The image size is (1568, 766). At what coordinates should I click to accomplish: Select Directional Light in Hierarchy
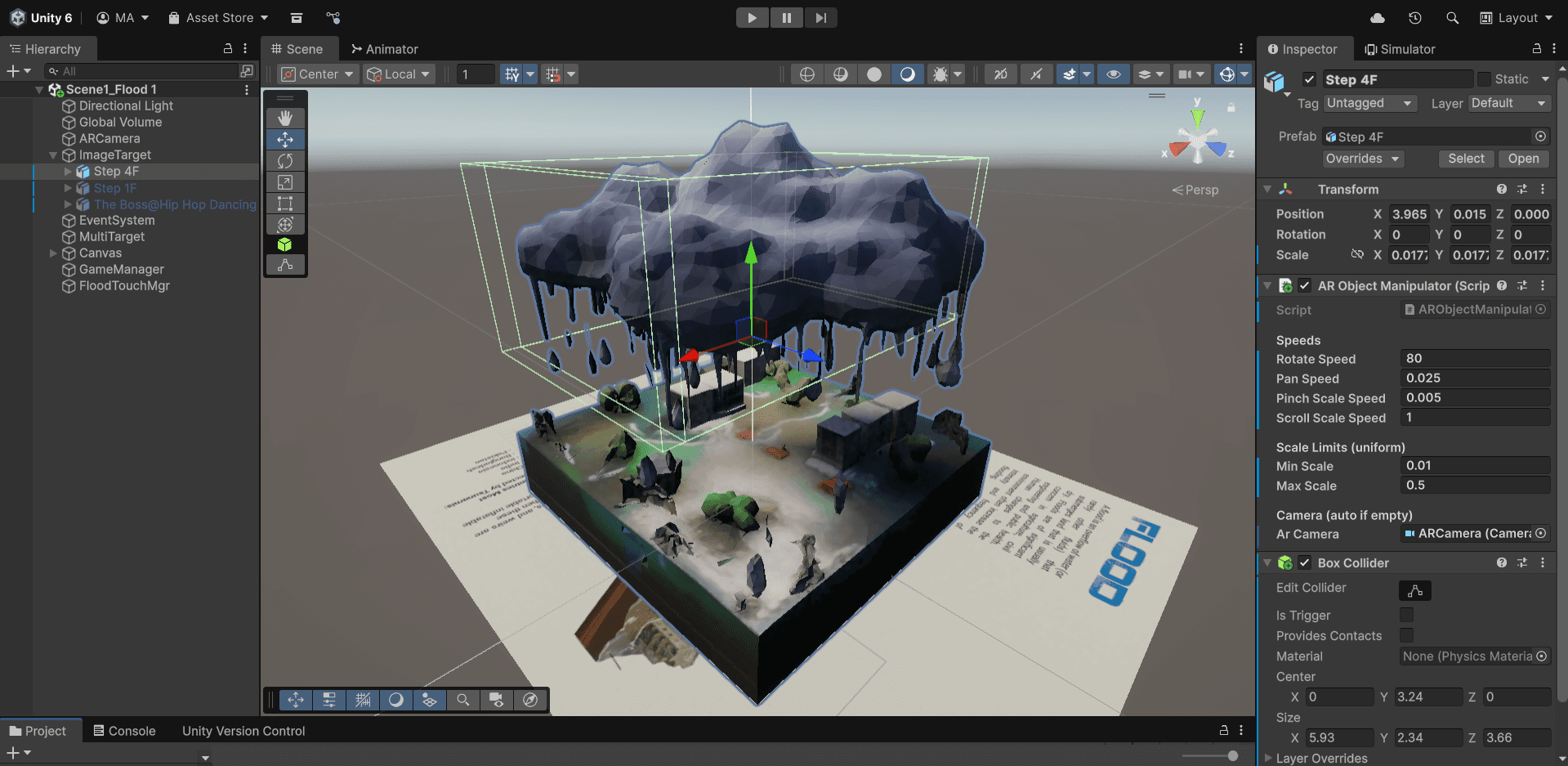point(126,106)
